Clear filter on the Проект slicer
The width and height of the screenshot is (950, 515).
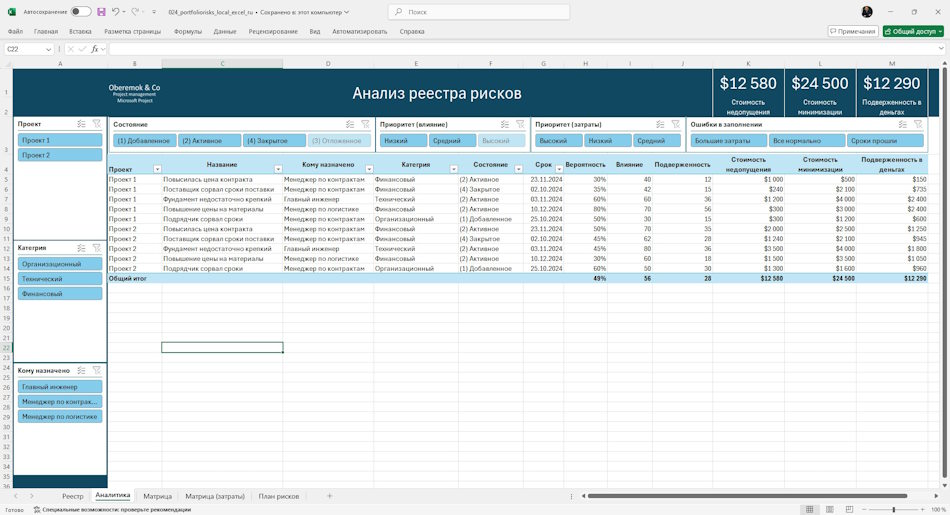coord(96,124)
